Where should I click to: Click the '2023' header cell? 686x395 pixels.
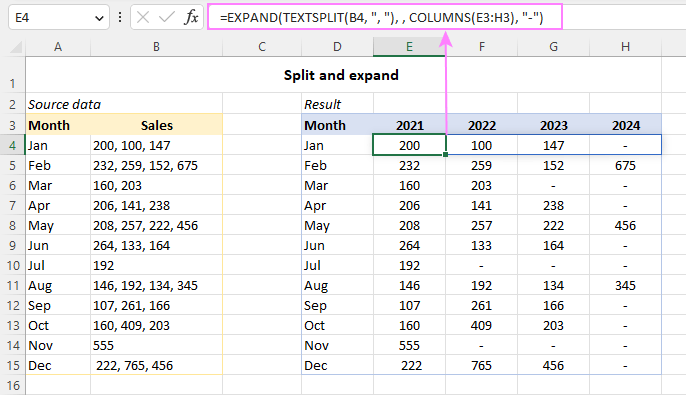click(x=553, y=126)
